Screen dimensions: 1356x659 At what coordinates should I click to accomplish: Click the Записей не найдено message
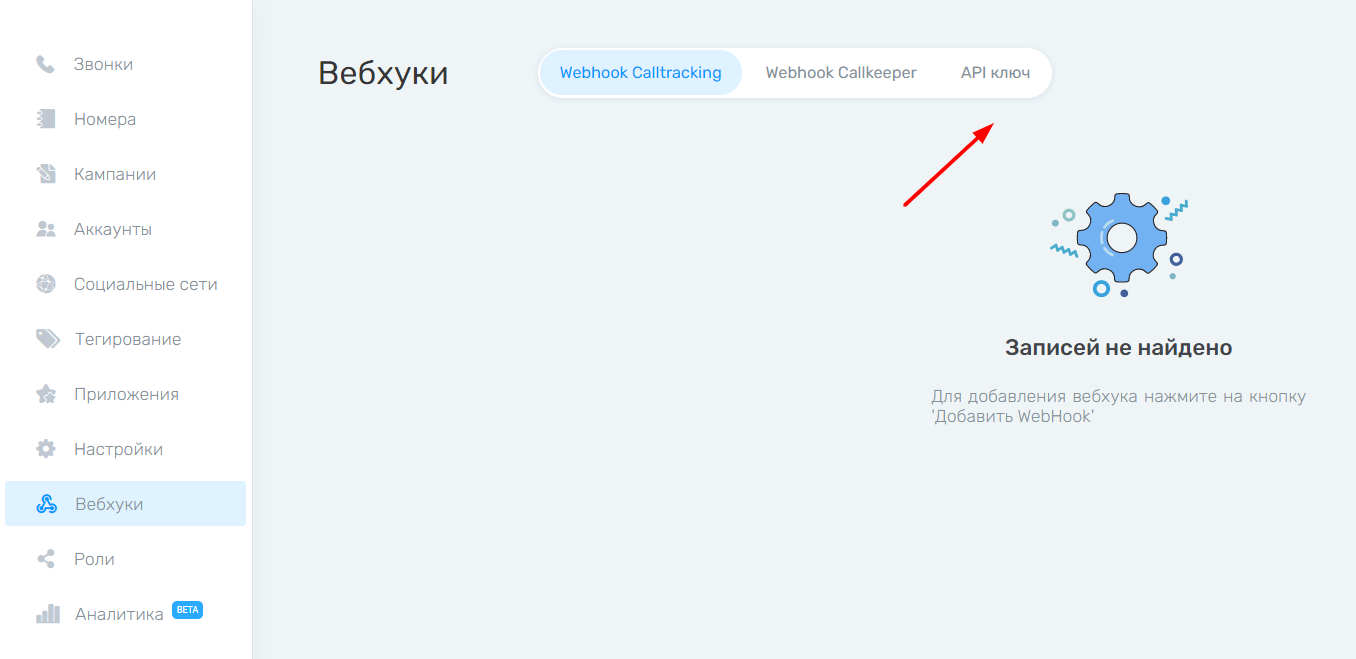pos(1118,348)
